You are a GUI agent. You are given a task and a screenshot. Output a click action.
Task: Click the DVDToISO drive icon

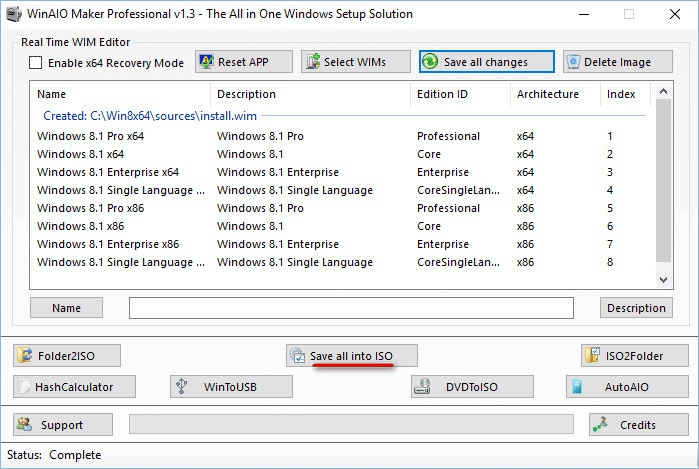coord(422,386)
